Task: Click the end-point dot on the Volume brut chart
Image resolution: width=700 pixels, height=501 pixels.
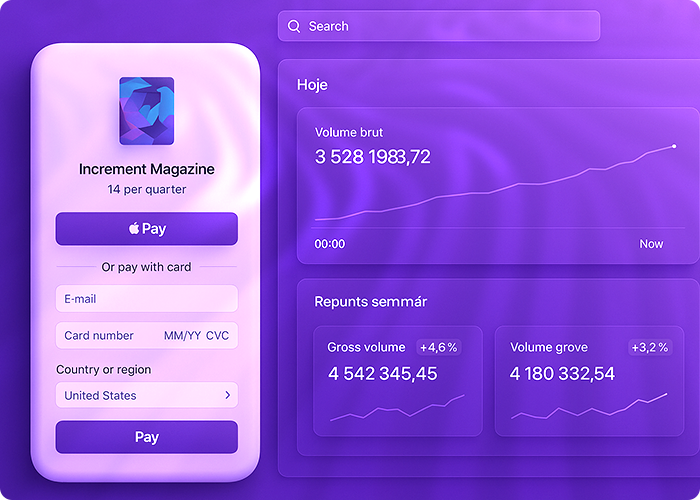Action: (674, 146)
